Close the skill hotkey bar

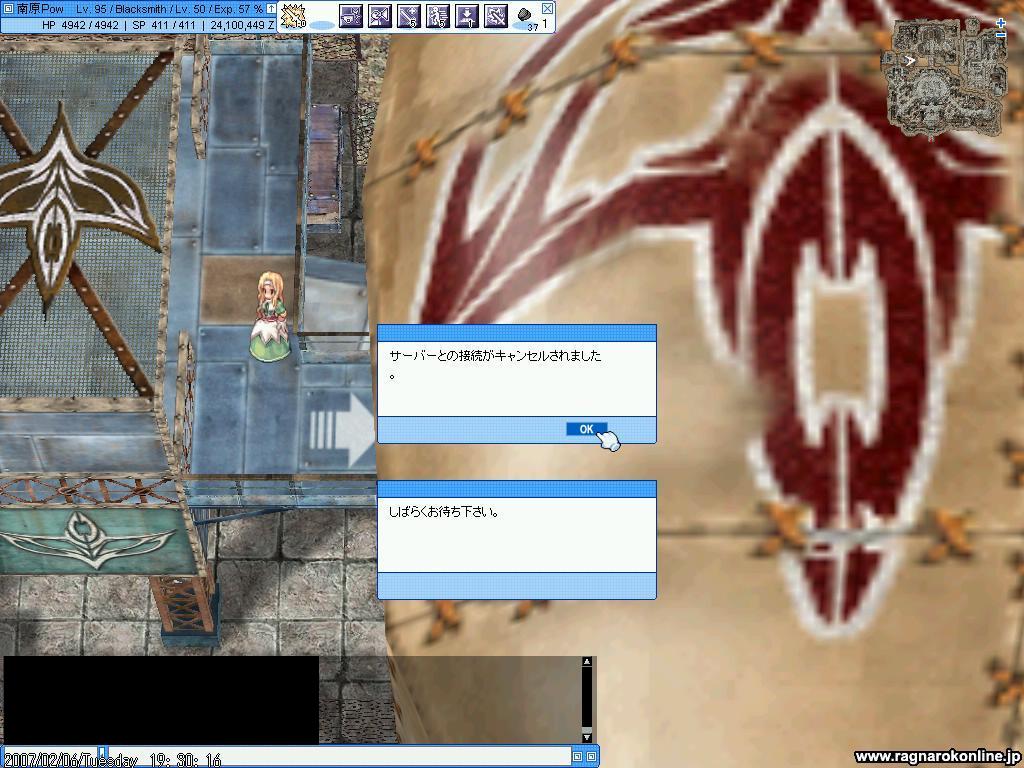[547, 8]
